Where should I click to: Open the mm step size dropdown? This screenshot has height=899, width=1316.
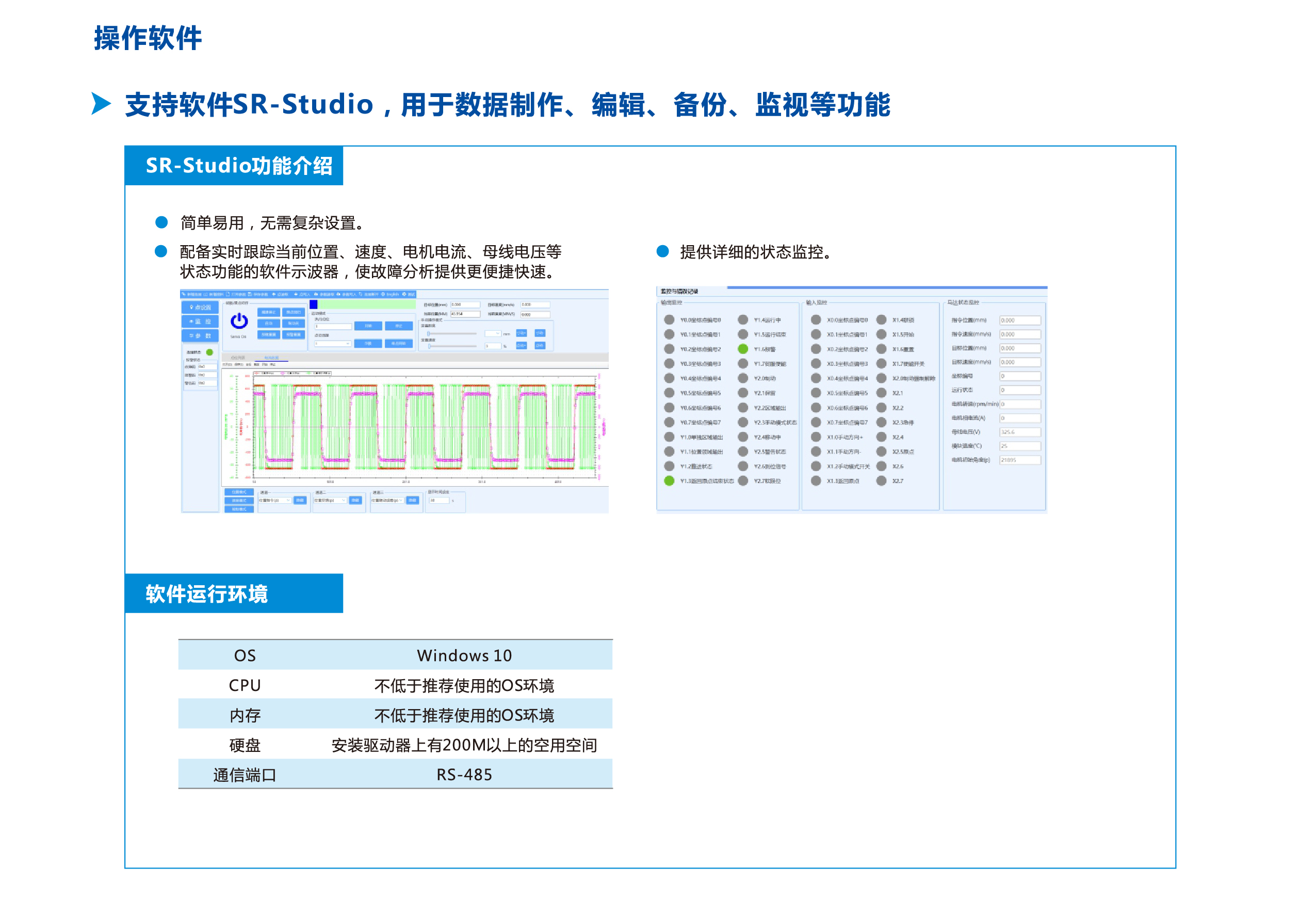pyautogui.click(x=493, y=334)
